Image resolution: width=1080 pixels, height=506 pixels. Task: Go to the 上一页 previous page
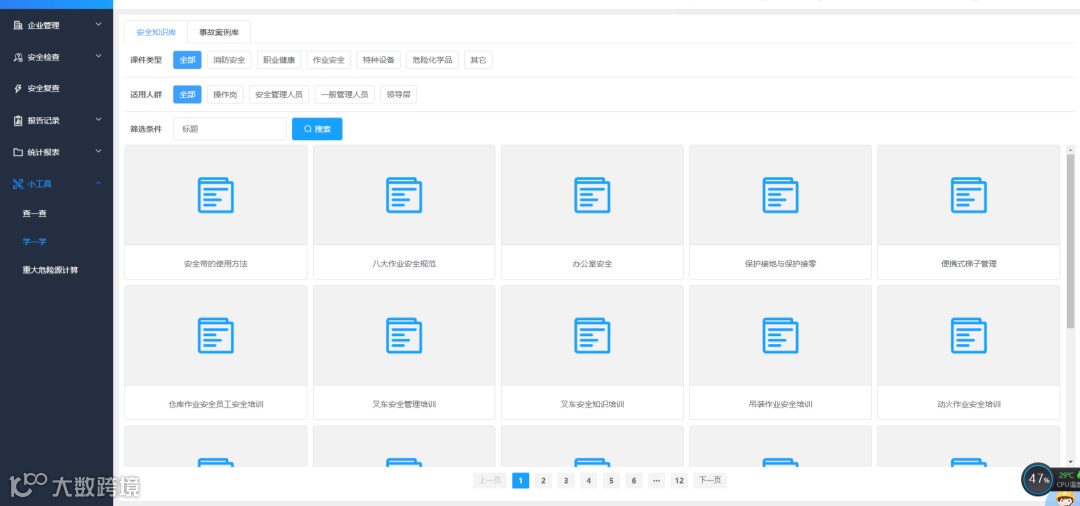[x=490, y=481]
